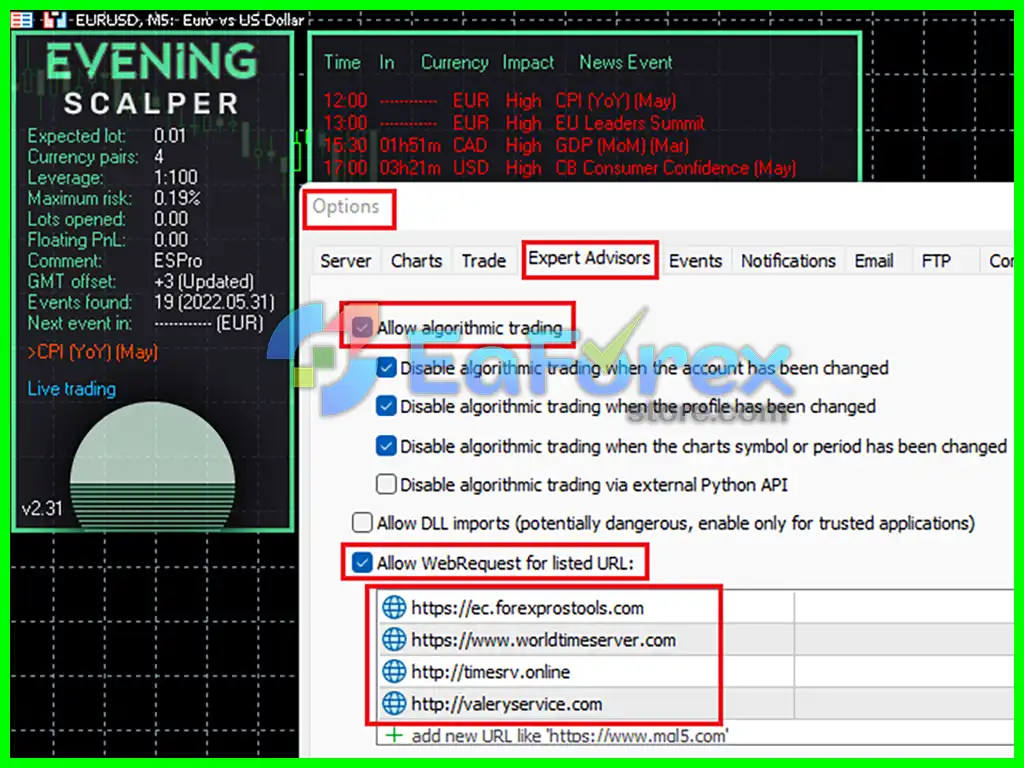Click the EU Leaders Summit news row
This screenshot has height=768, width=1024.
coord(514,123)
